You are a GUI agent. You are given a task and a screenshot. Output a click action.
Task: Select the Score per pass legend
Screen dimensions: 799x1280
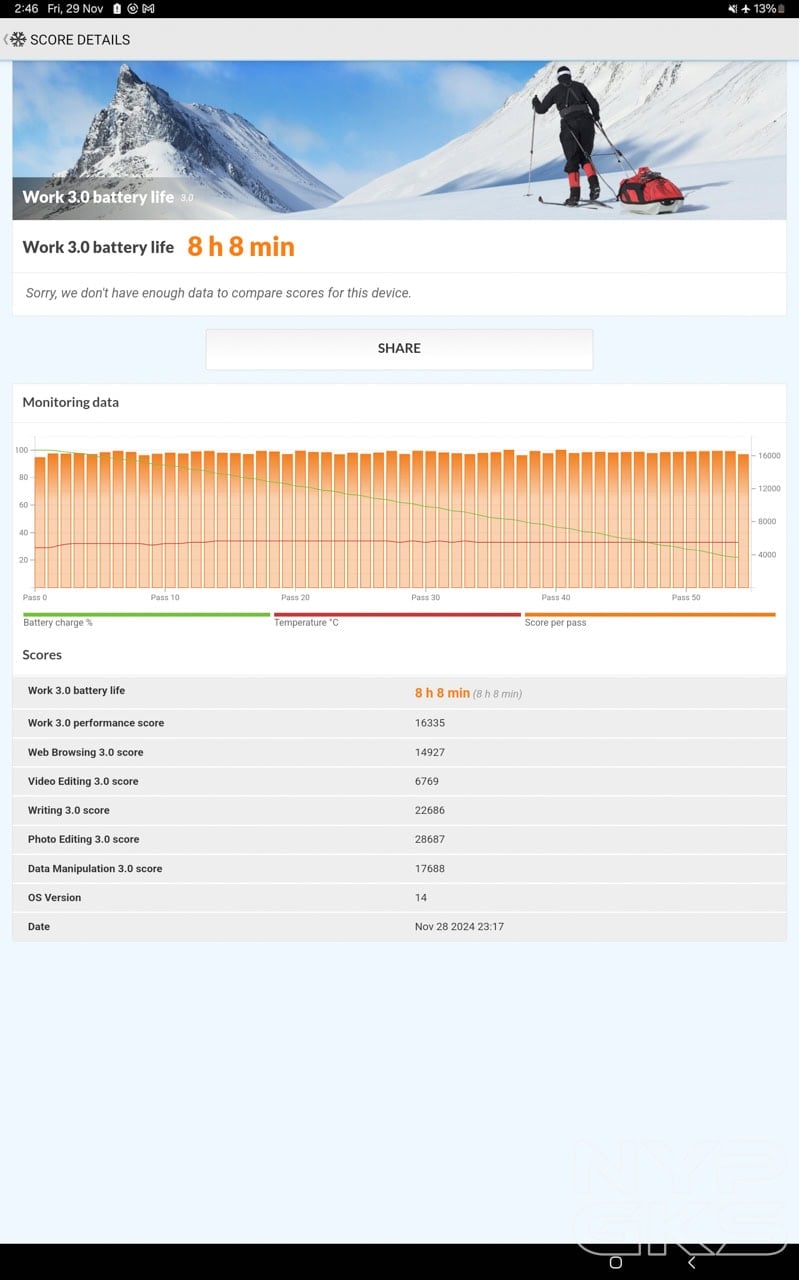click(555, 622)
